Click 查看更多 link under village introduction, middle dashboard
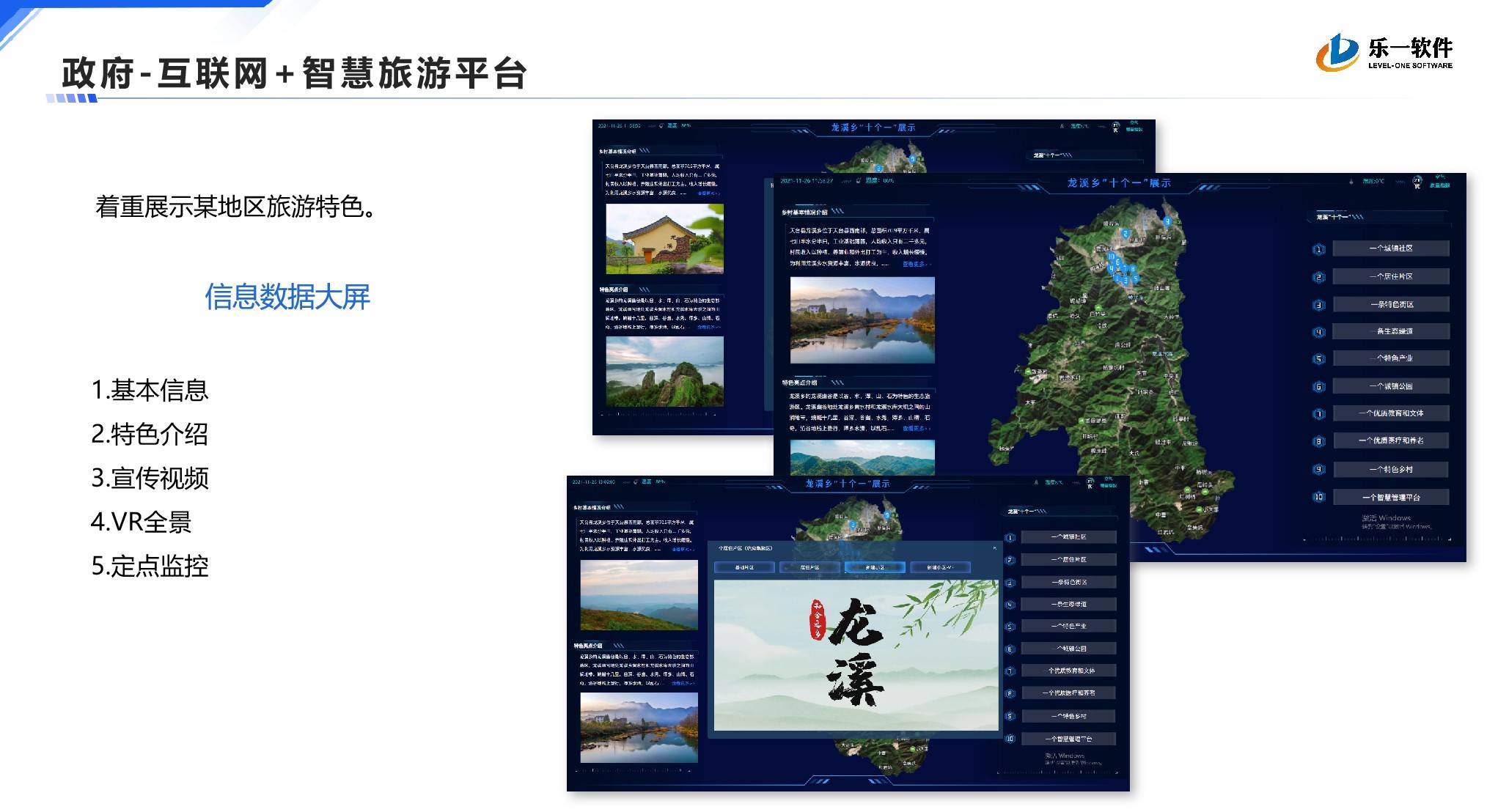Screen dimensions: 1487x812 tap(916, 264)
